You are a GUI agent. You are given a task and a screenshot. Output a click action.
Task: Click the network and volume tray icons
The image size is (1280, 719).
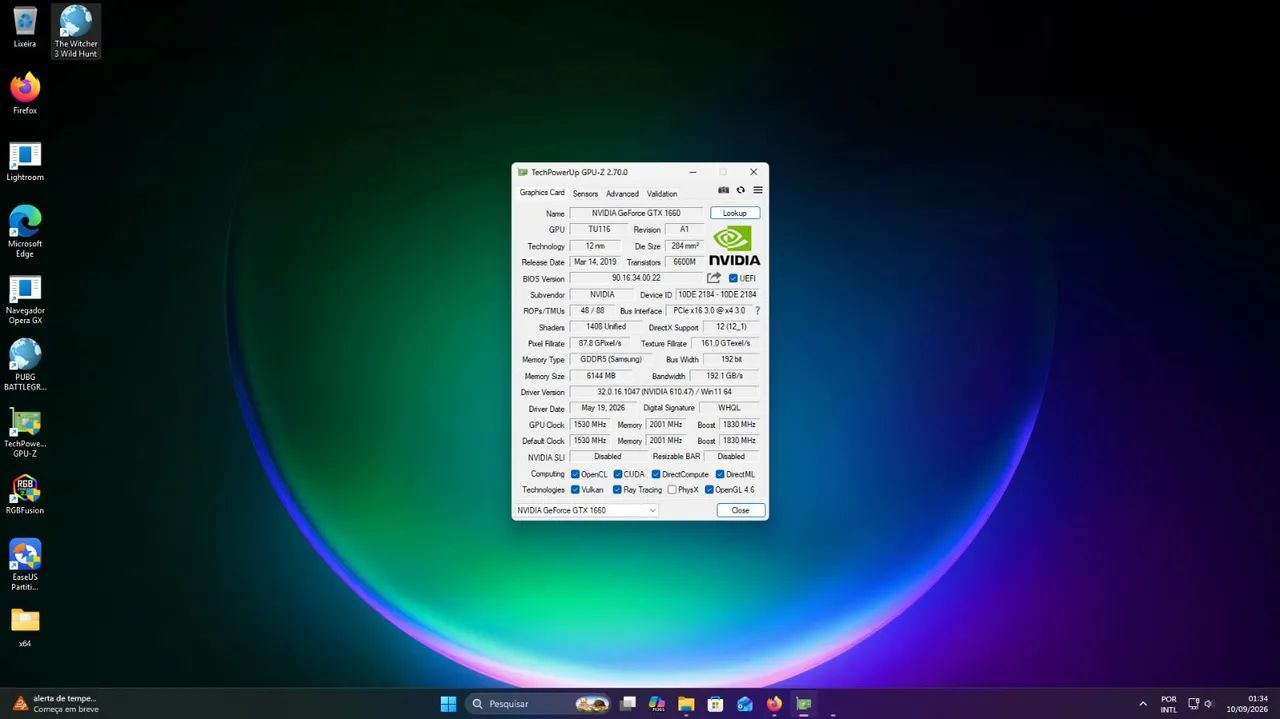pyautogui.click(x=1201, y=704)
